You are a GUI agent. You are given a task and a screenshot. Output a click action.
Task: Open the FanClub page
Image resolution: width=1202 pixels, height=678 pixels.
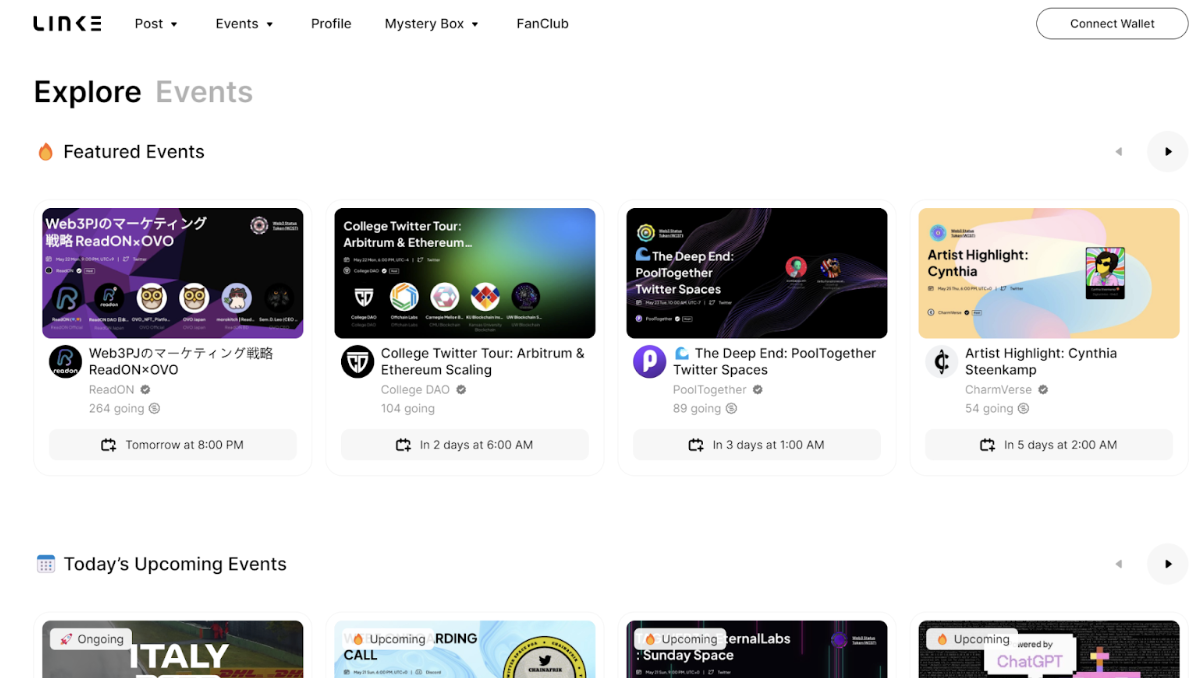[543, 24]
